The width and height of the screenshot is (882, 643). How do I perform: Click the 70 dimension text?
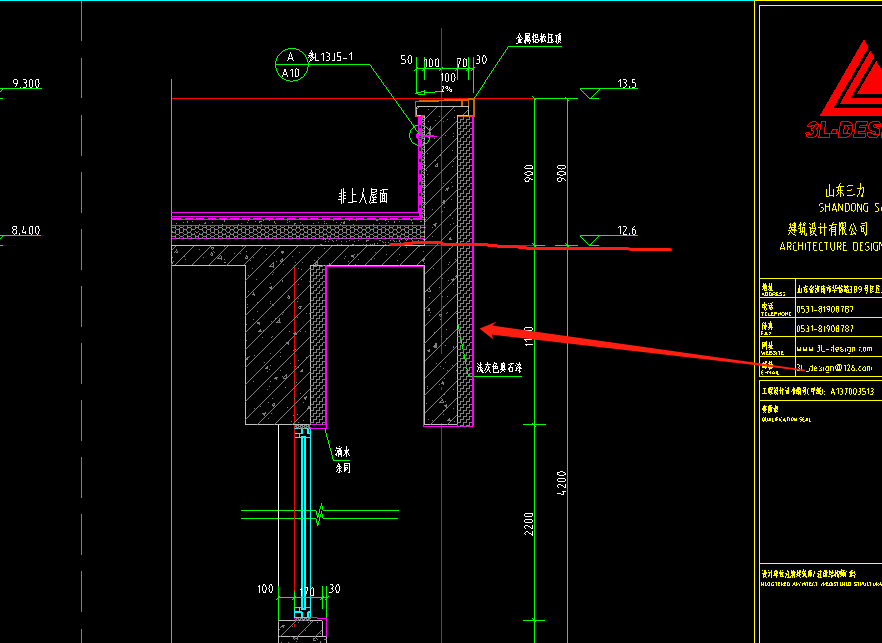click(462, 62)
